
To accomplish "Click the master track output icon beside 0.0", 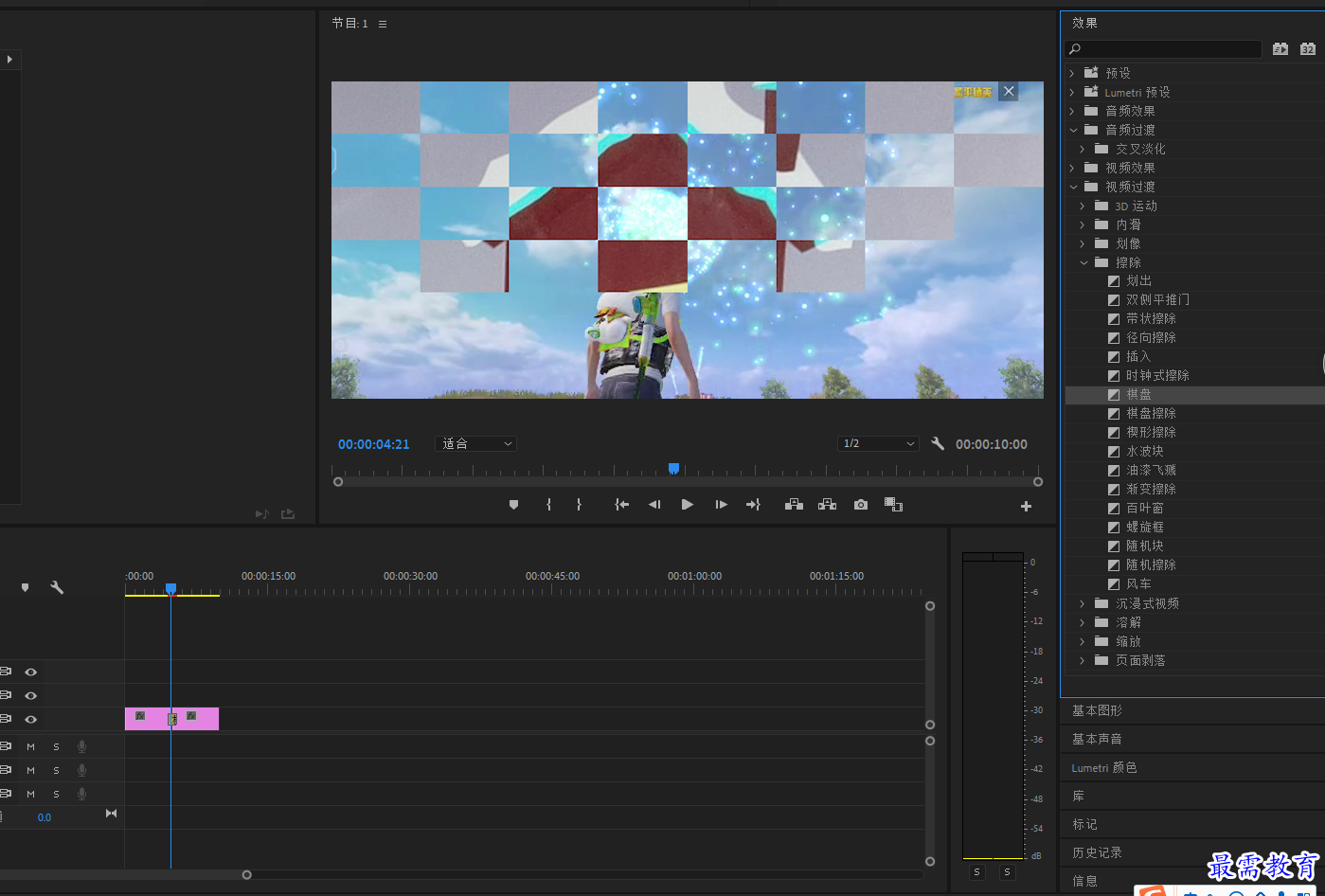I will coord(112,814).
